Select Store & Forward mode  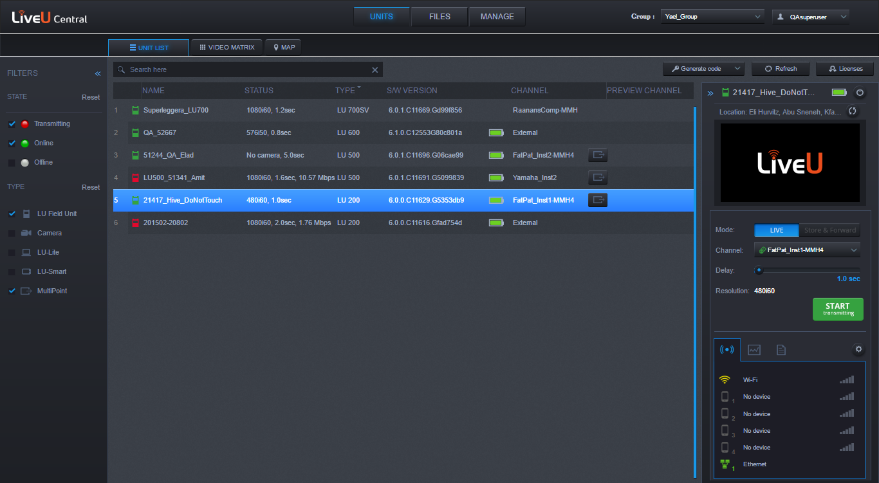[830, 230]
